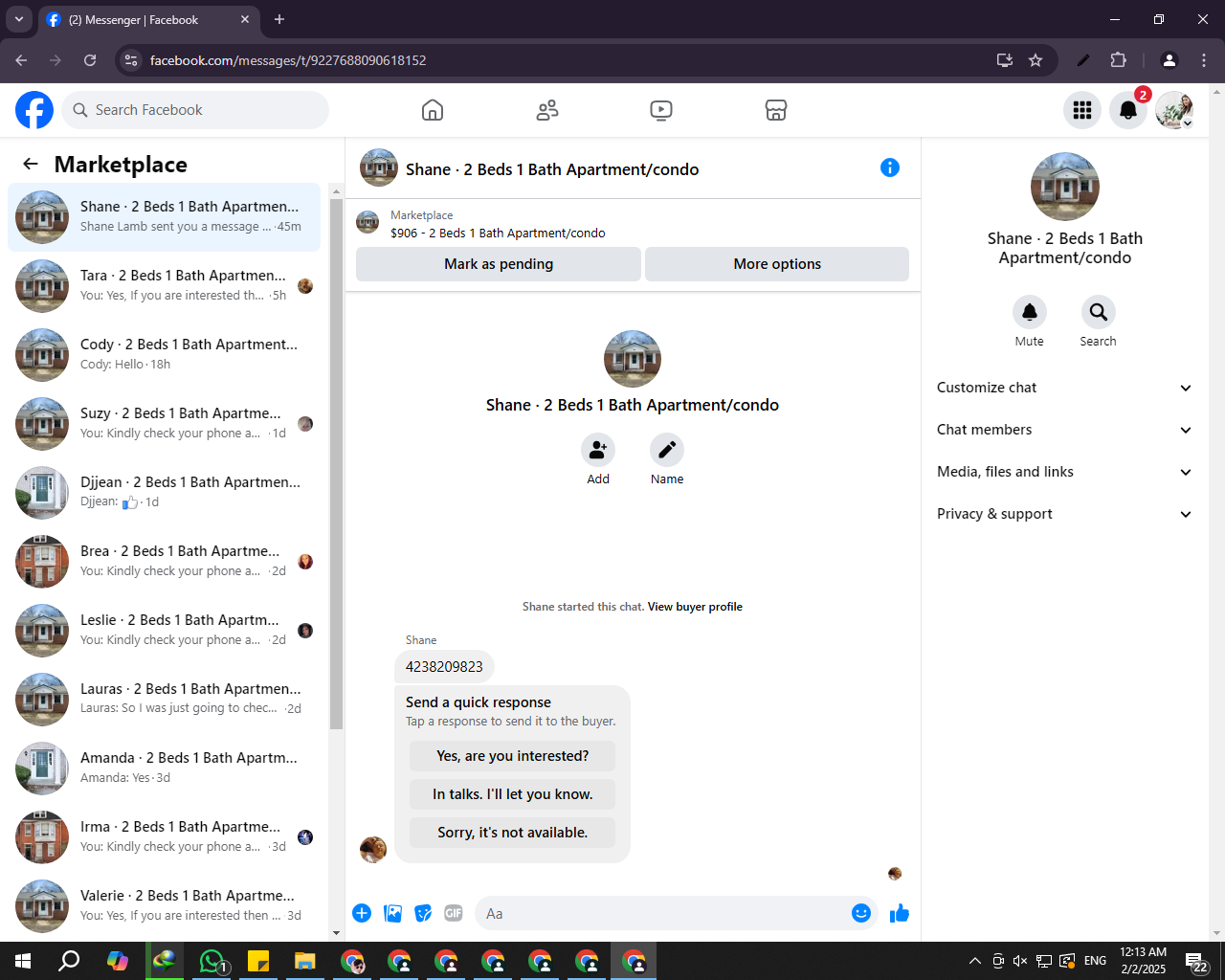The image size is (1225, 980).
Task: Open conversation information icon
Action: [890, 167]
